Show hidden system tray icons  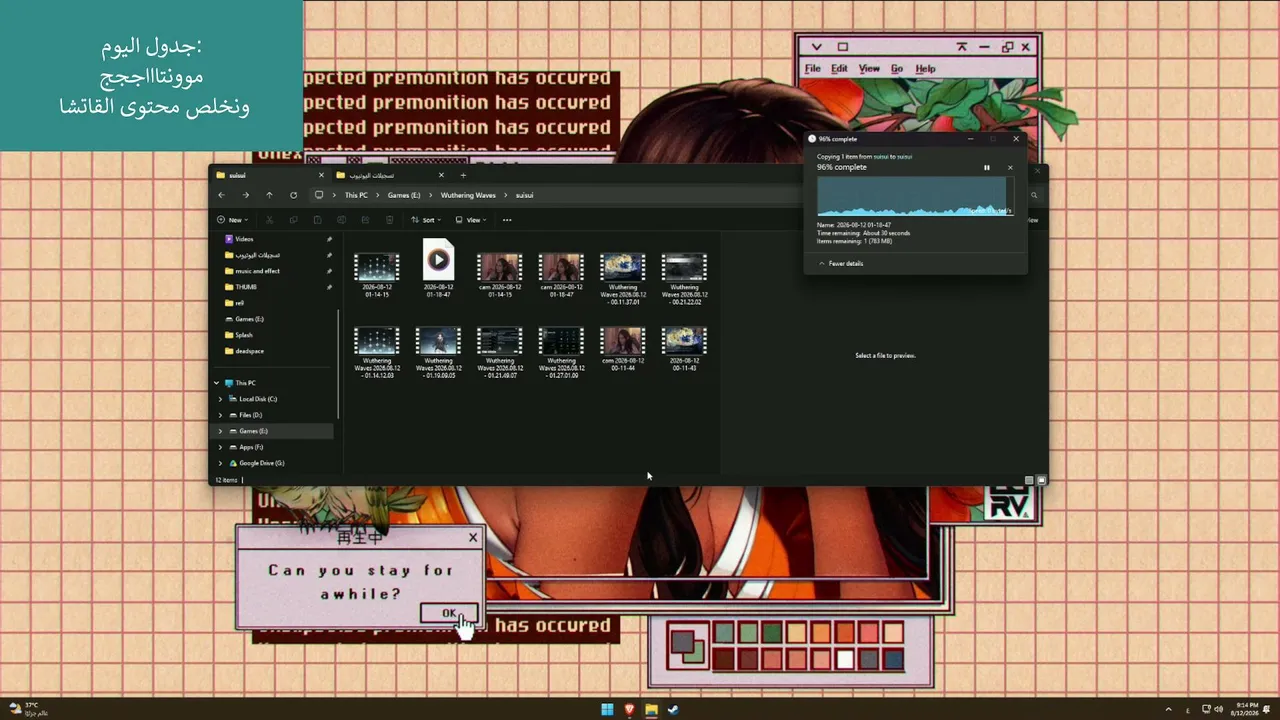pos(1168,710)
